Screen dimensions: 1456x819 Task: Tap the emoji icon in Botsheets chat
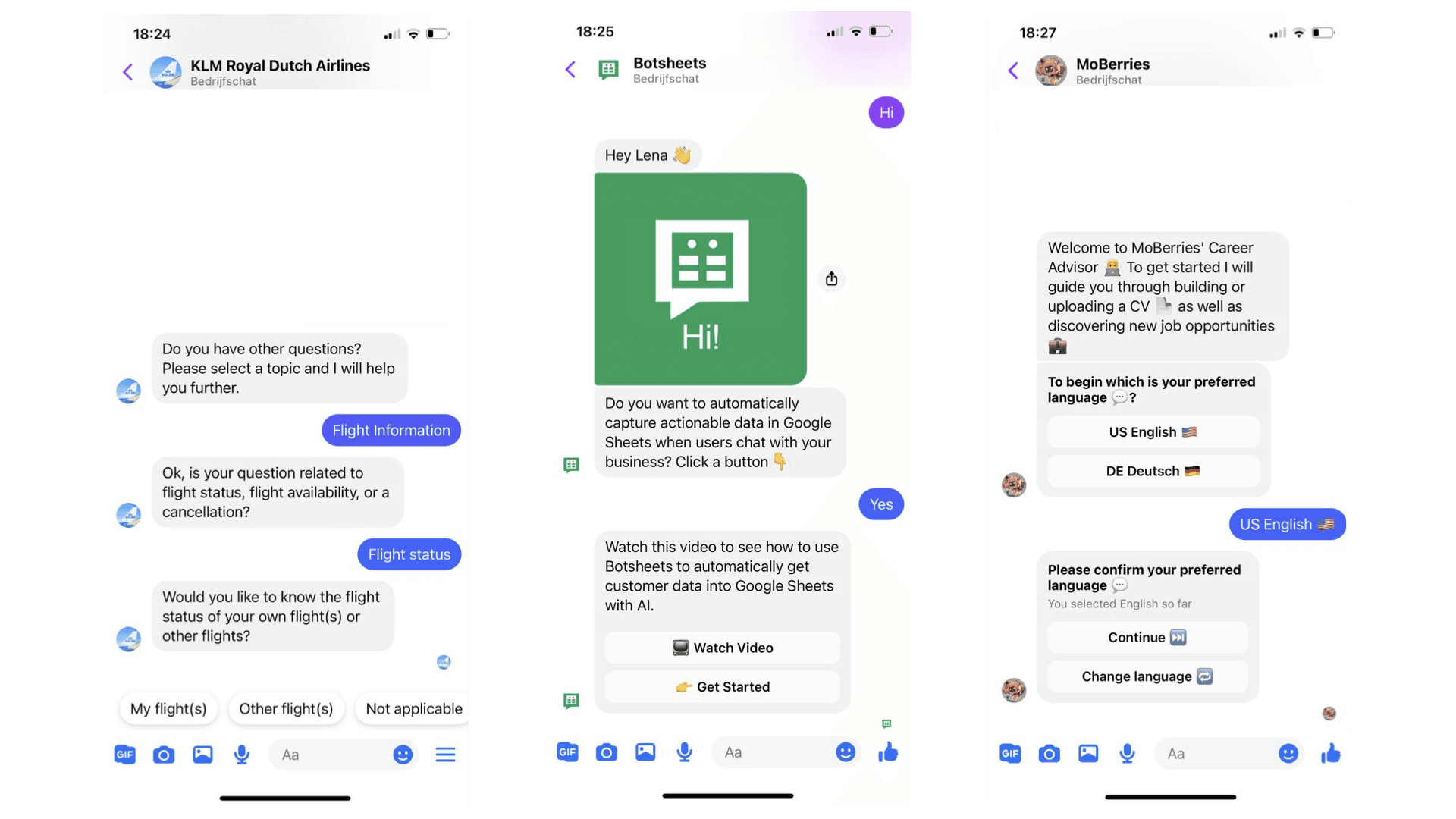coord(846,753)
